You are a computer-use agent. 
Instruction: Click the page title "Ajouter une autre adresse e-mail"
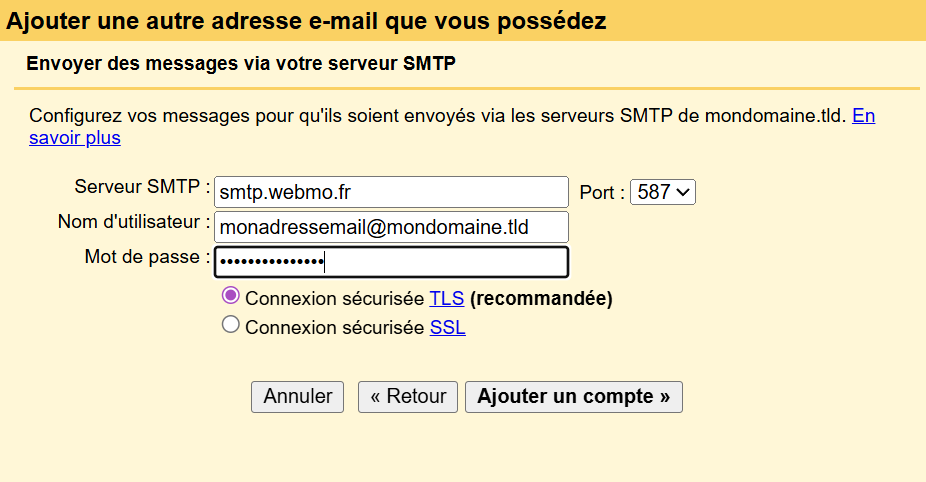pos(306,20)
